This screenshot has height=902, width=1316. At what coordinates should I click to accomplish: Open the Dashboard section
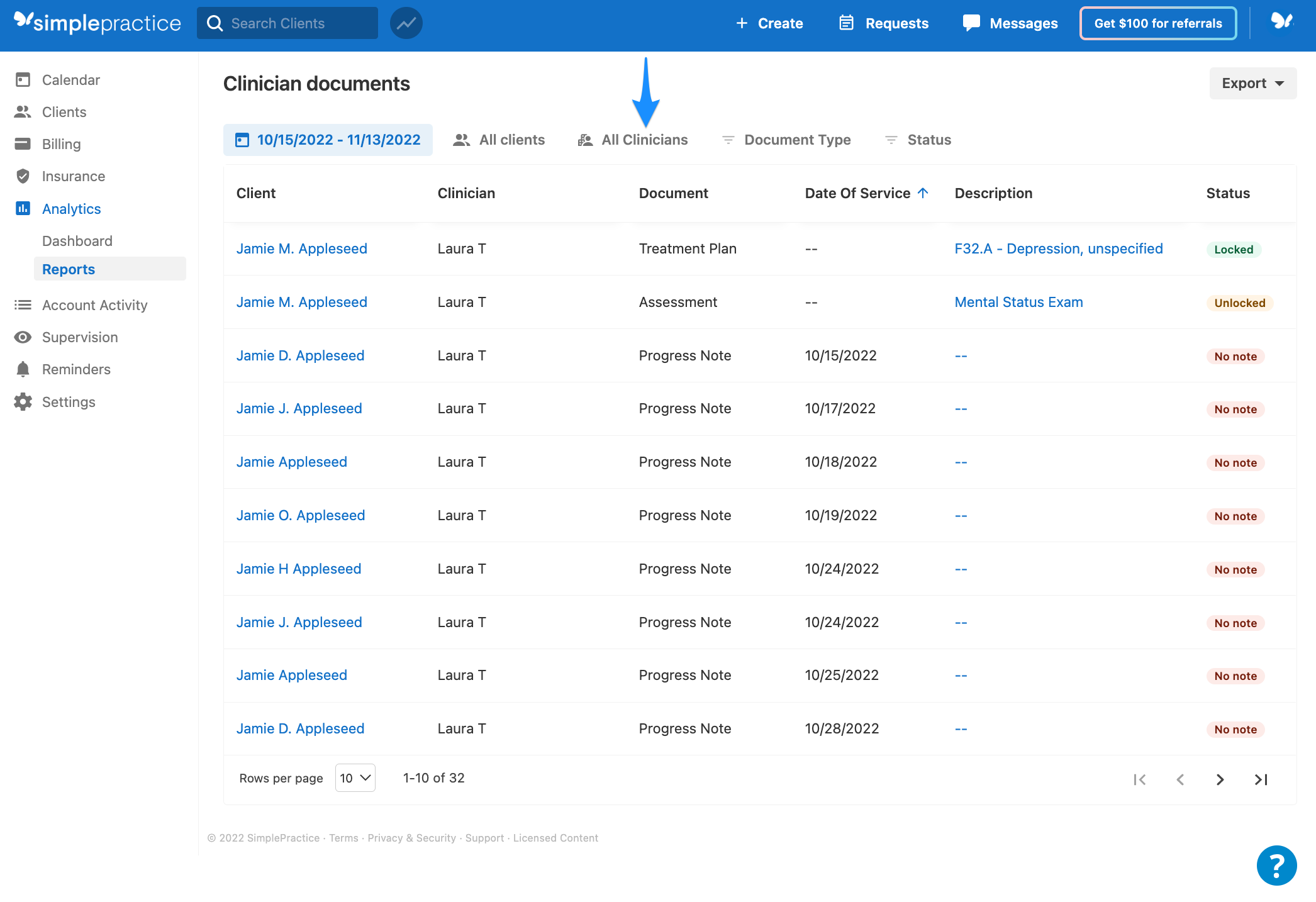(77, 240)
